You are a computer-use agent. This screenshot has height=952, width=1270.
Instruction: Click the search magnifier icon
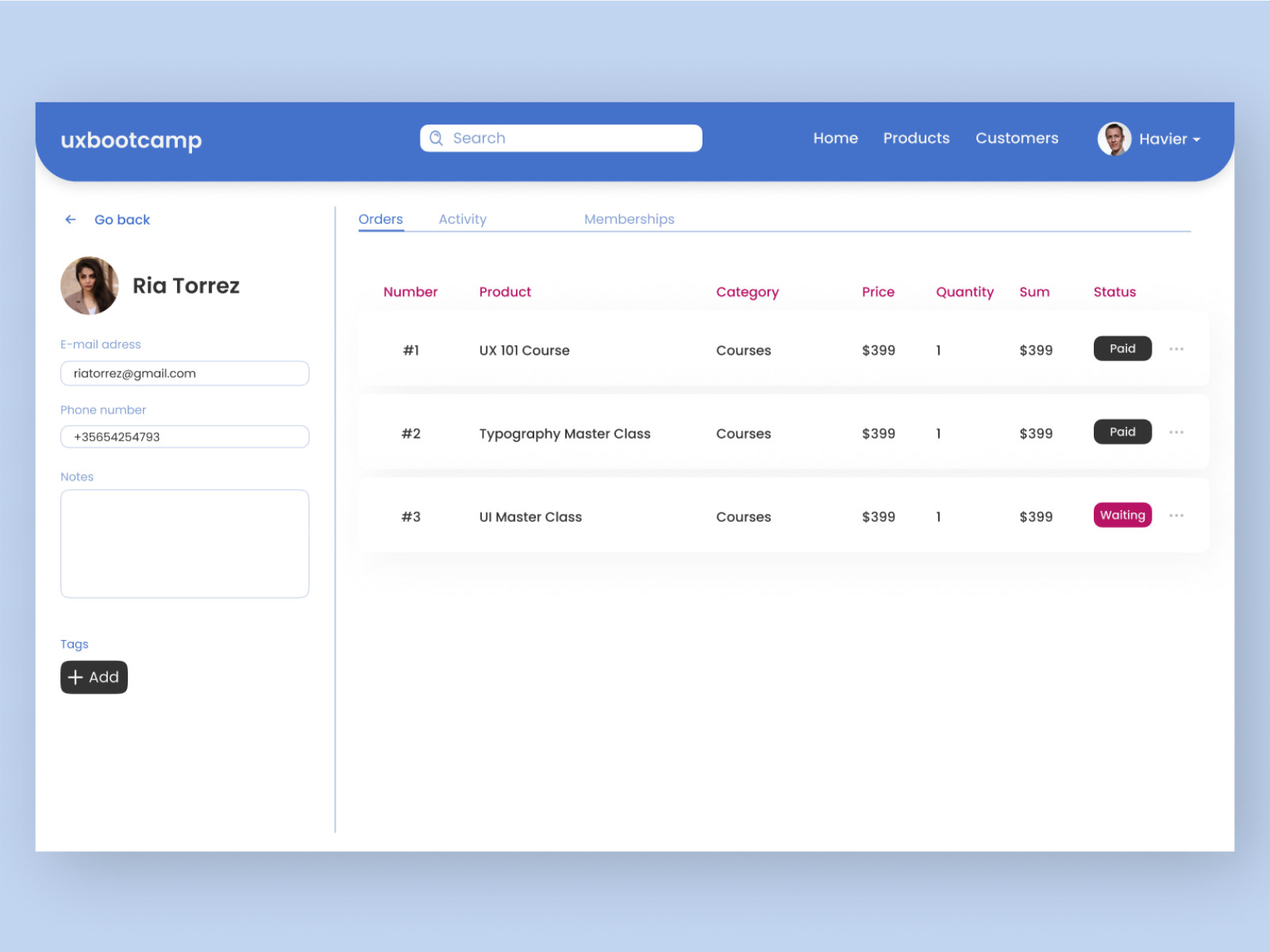click(x=436, y=137)
